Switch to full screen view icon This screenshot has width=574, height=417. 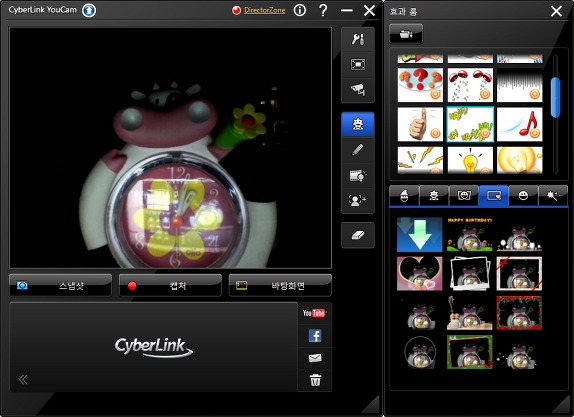click(358, 65)
